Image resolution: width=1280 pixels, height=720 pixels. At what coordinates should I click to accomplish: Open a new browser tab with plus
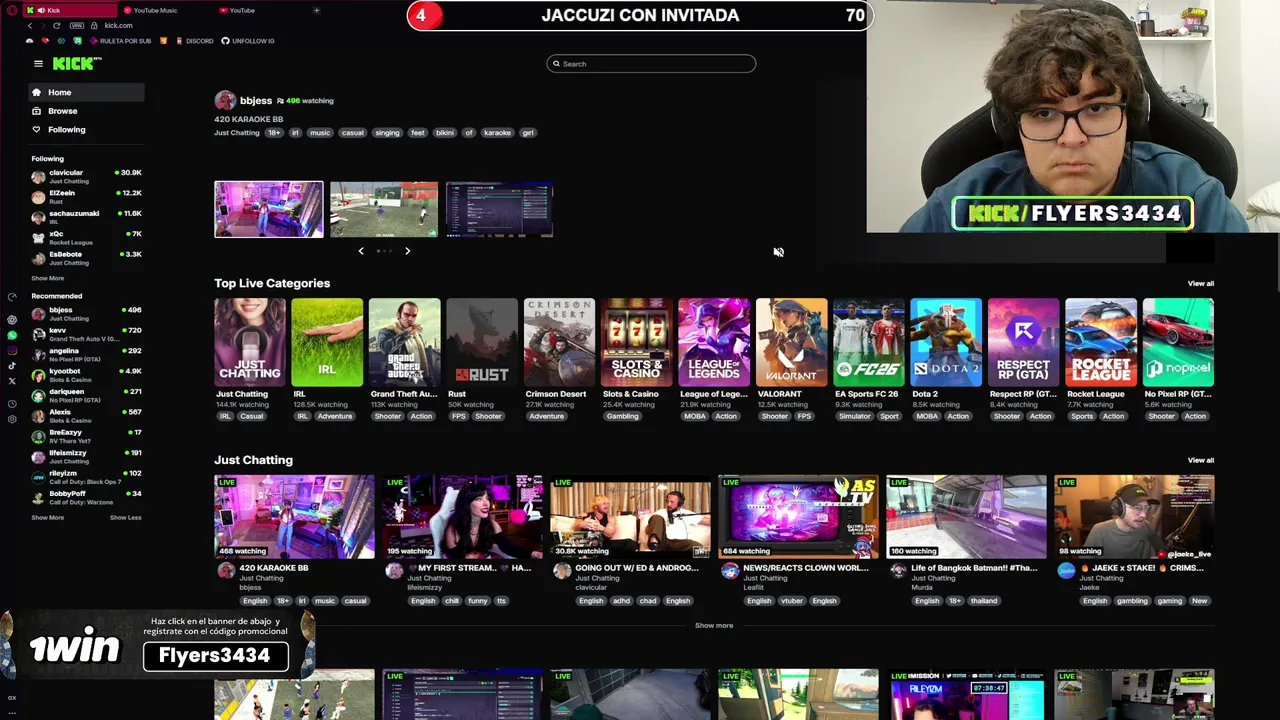point(316,10)
